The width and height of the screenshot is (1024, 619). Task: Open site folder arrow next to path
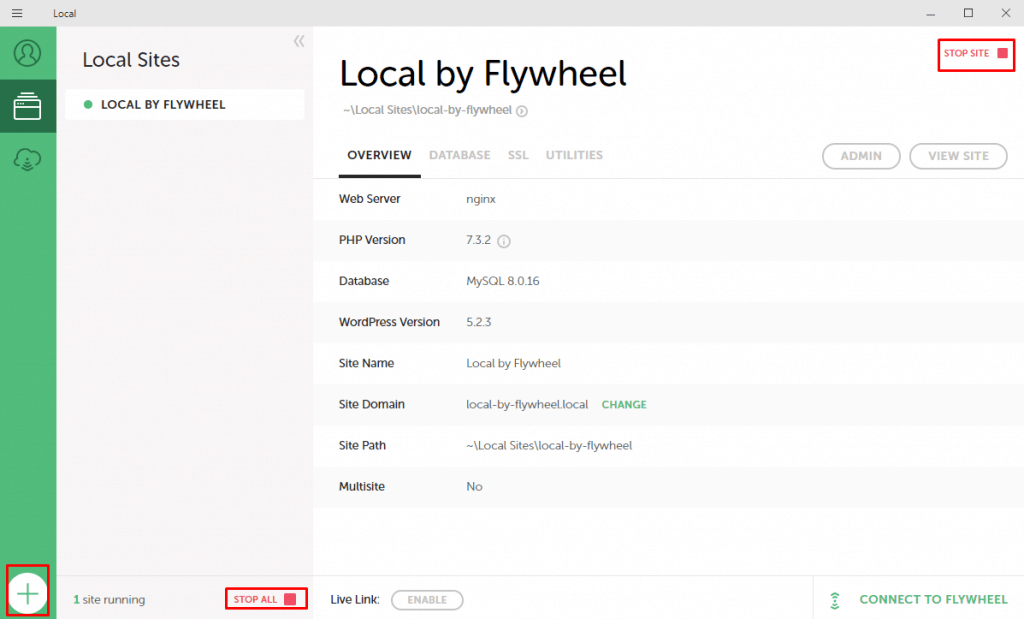[522, 111]
